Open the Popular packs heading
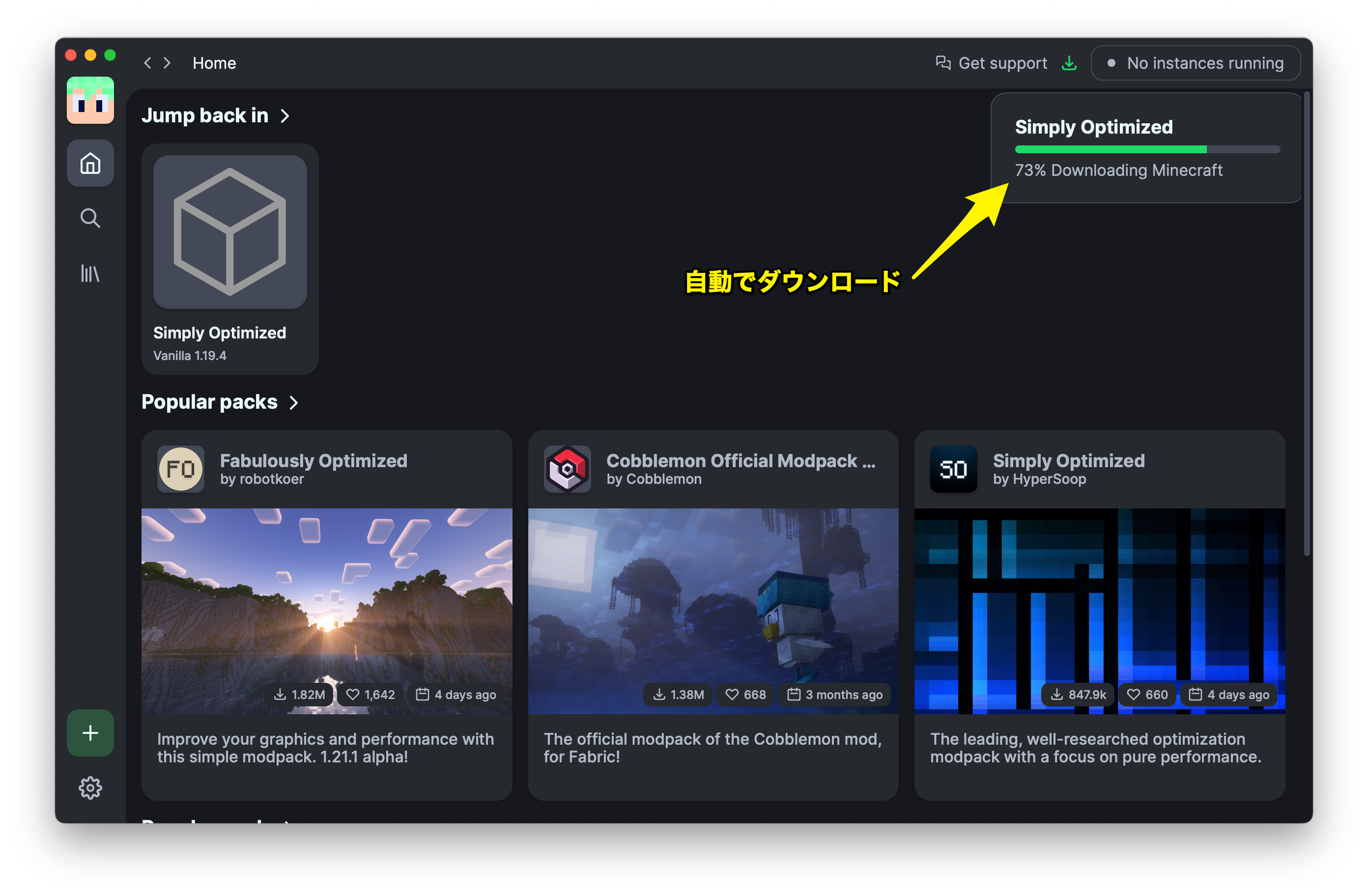The height and width of the screenshot is (896, 1368). point(209,402)
